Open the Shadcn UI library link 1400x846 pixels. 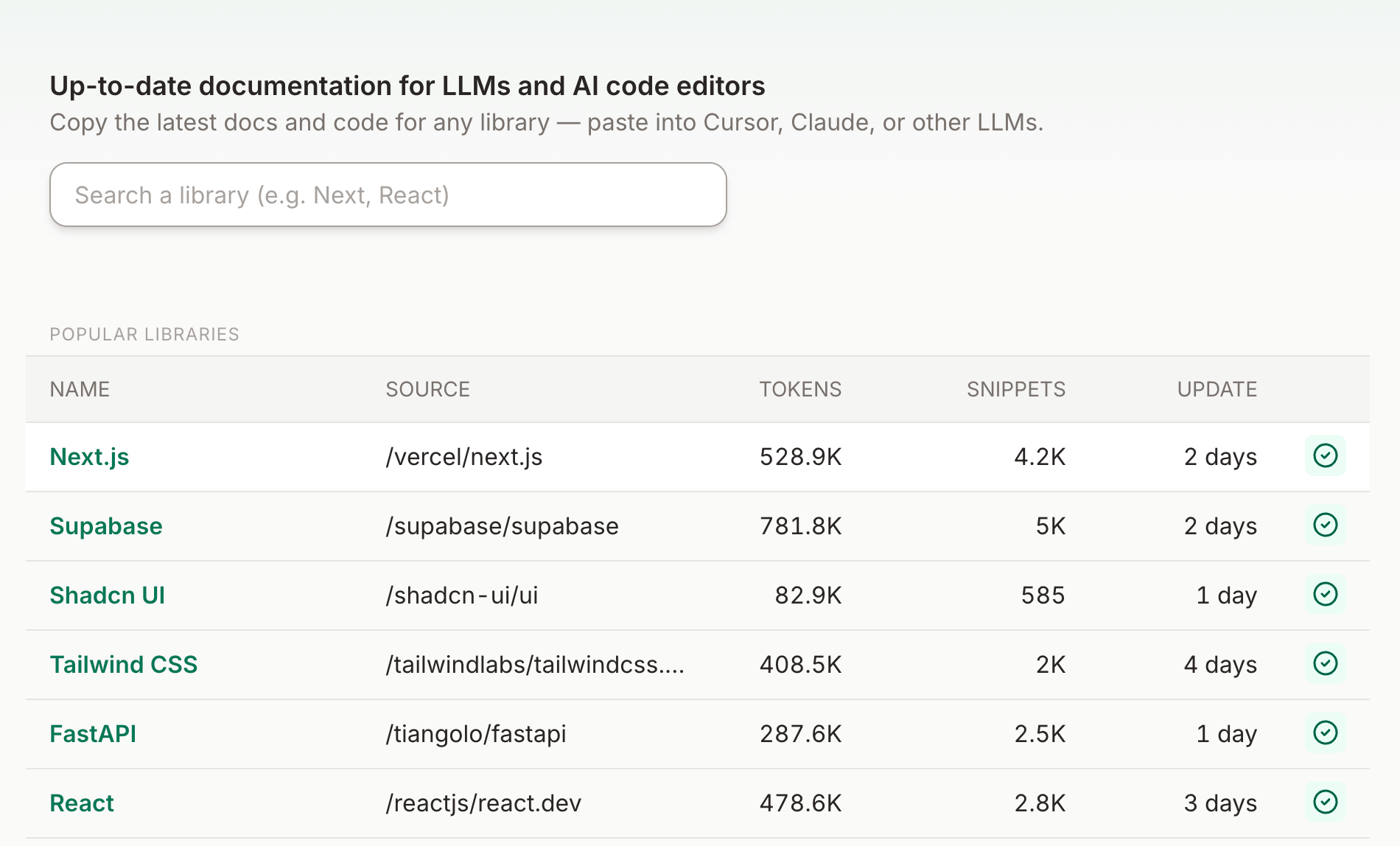coord(108,595)
